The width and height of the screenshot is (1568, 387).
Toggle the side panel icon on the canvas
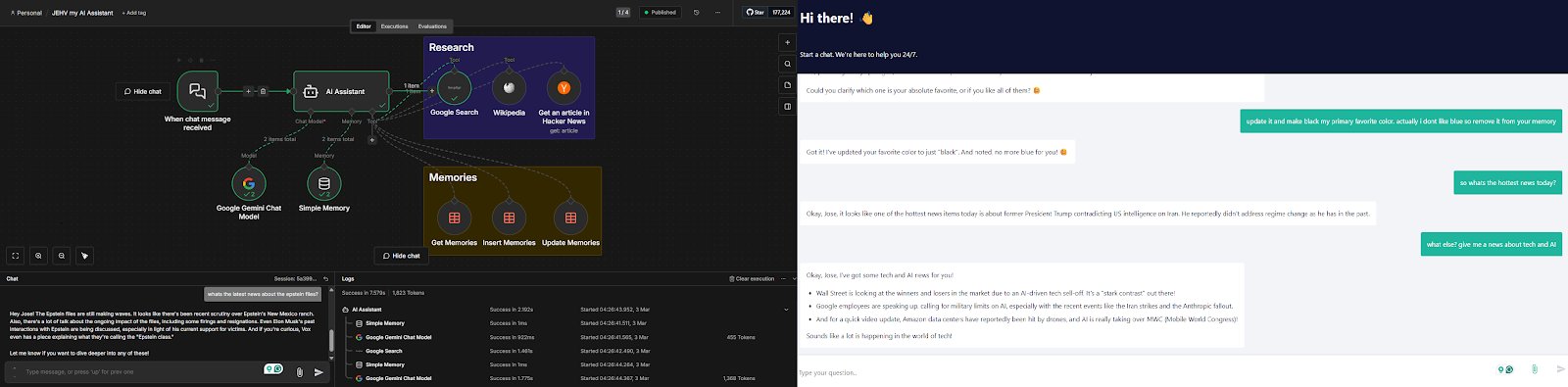click(787, 107)
